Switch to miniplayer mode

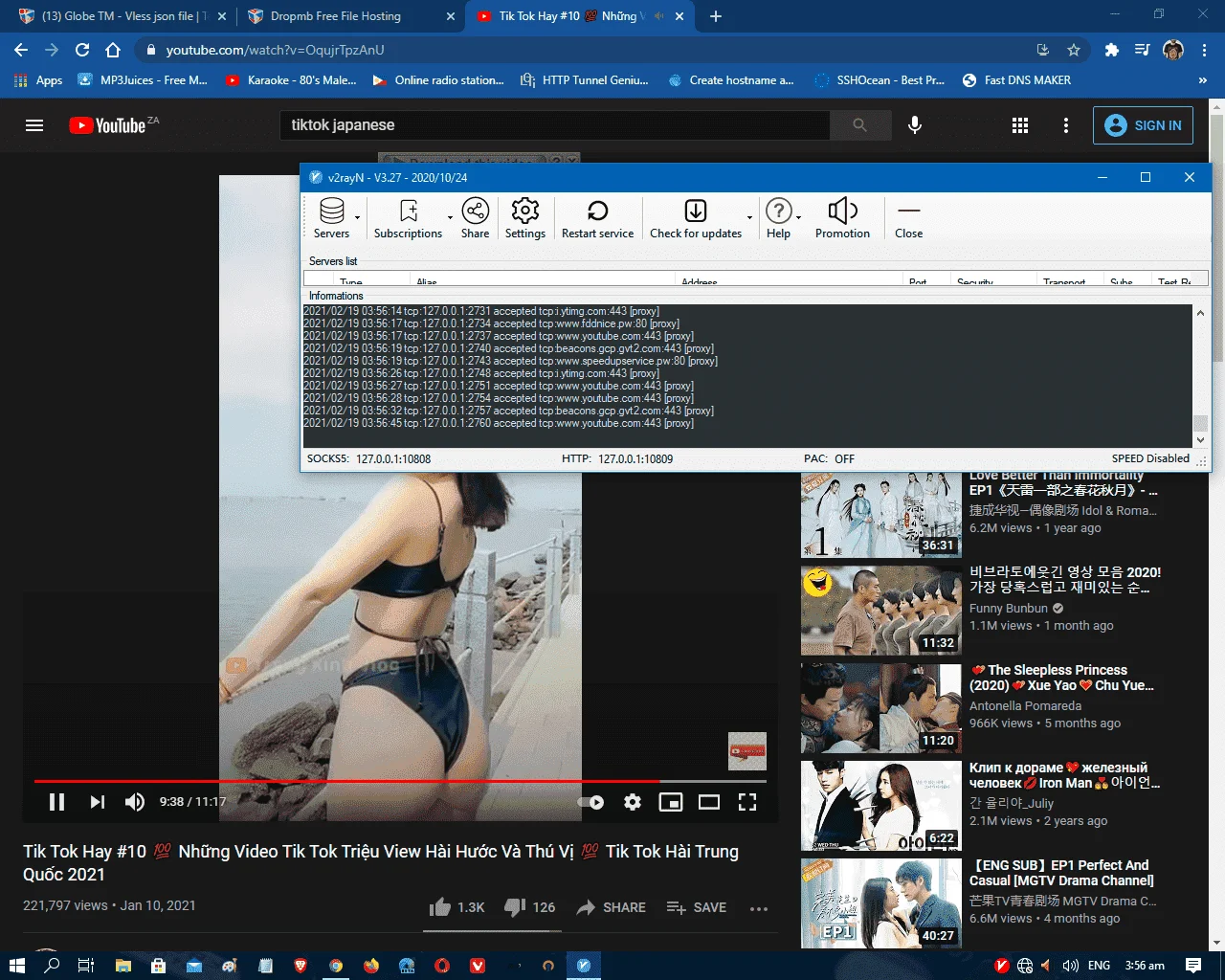point(671,802)
